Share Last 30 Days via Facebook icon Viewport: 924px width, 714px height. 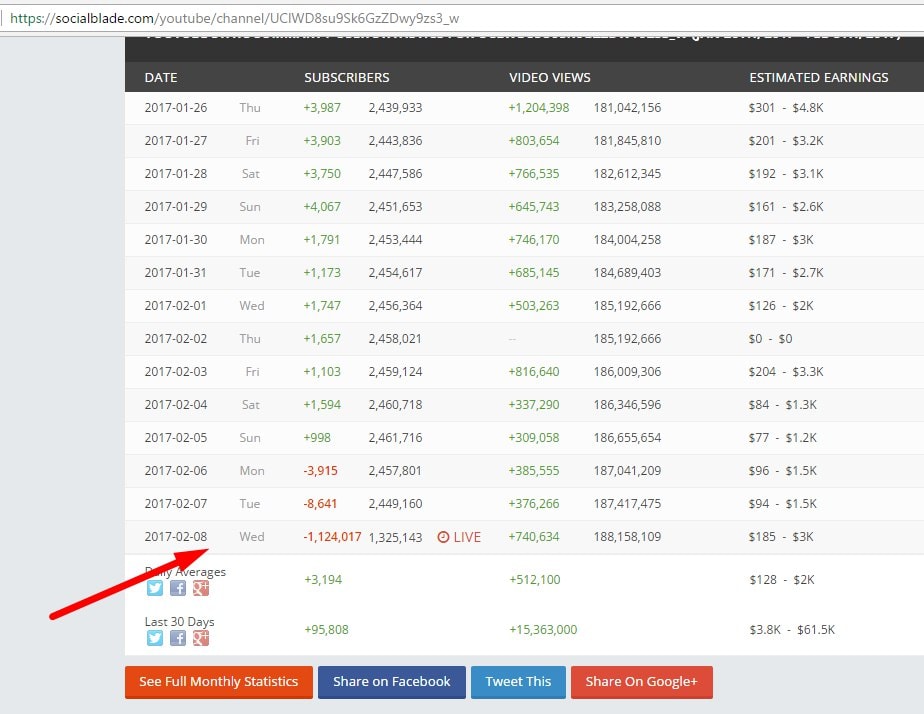point(177,638)
